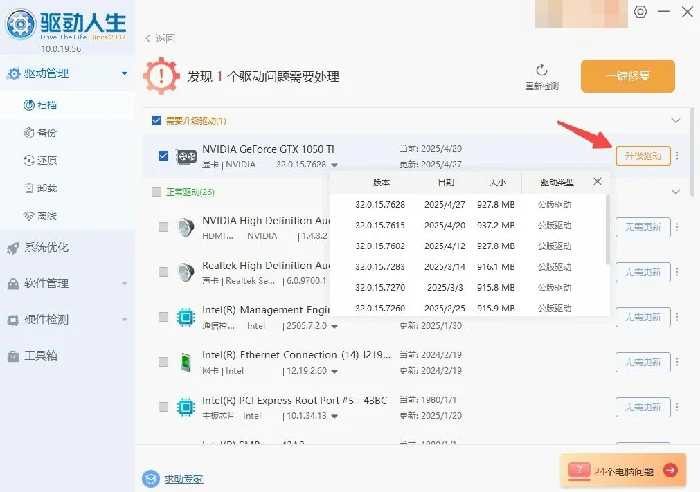The height and width of the screenshot is (492, 700).
Task: Click the orange 一键修复 button
Action: coord(628,76)
